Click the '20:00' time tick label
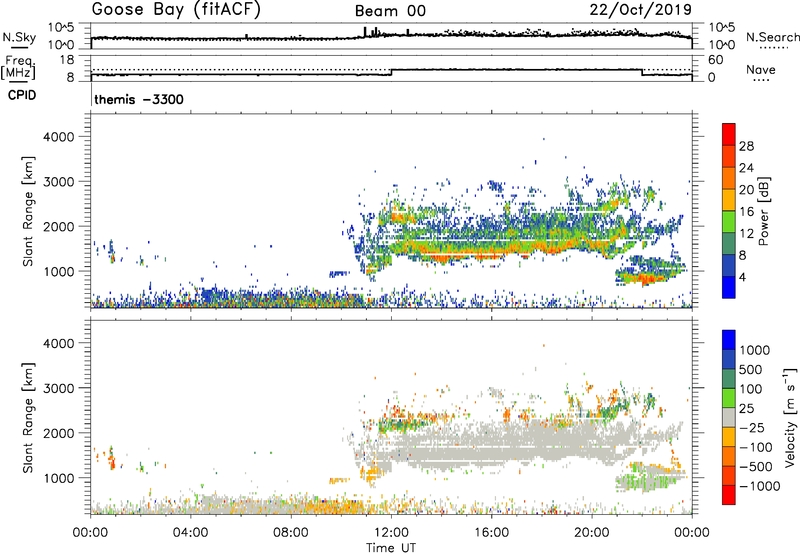The width and height of the screenshot is (800, 554). pyautogui.click(x=591, y=533)
